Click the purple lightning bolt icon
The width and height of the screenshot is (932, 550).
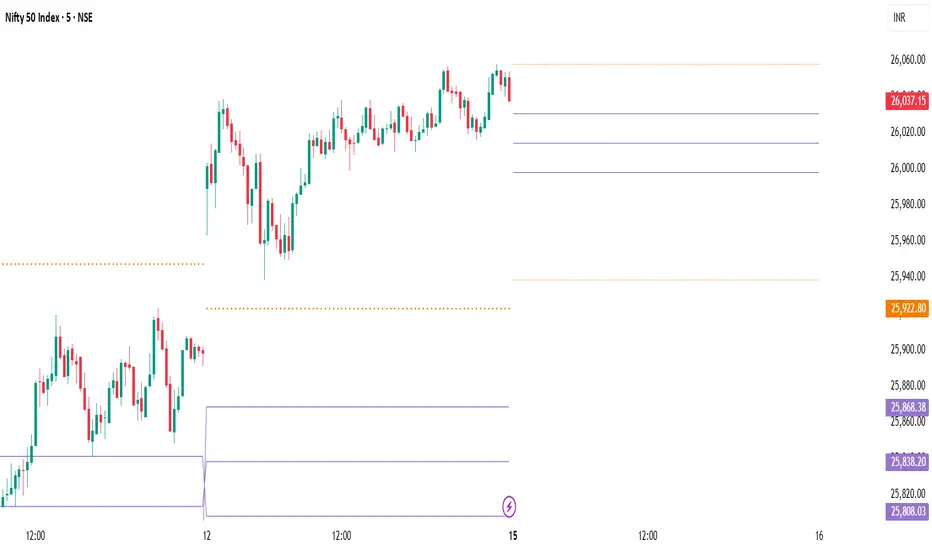click(x=510, y=504)
